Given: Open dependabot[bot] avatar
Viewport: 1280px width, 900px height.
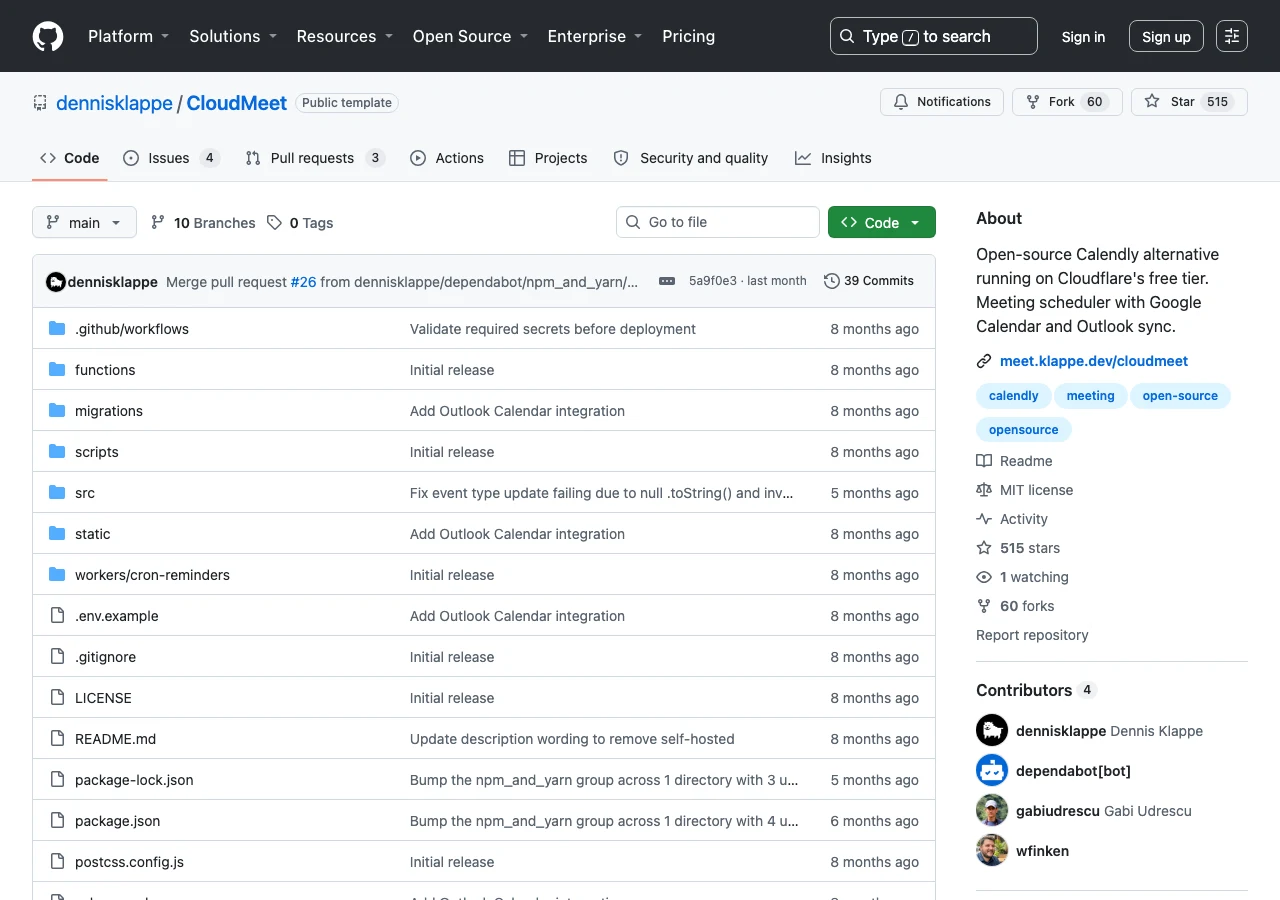Looking at the screenshot, I should pos(992,770).
